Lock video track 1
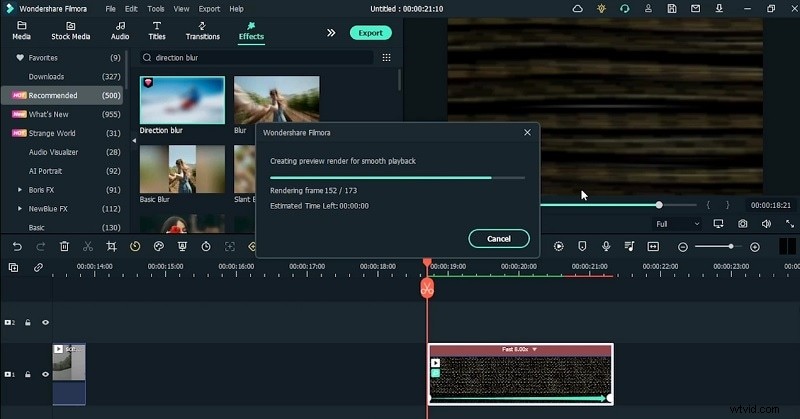This screenshot has height=419, width=800. tap(28, 374)
